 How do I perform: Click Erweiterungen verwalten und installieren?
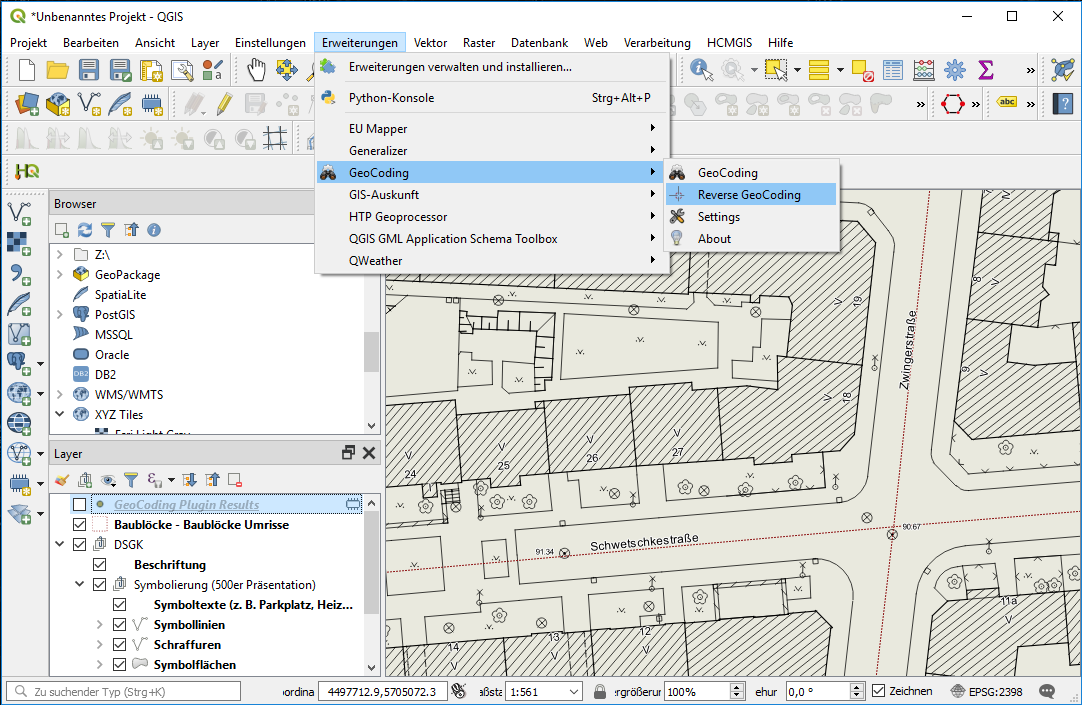click(492, 67)
